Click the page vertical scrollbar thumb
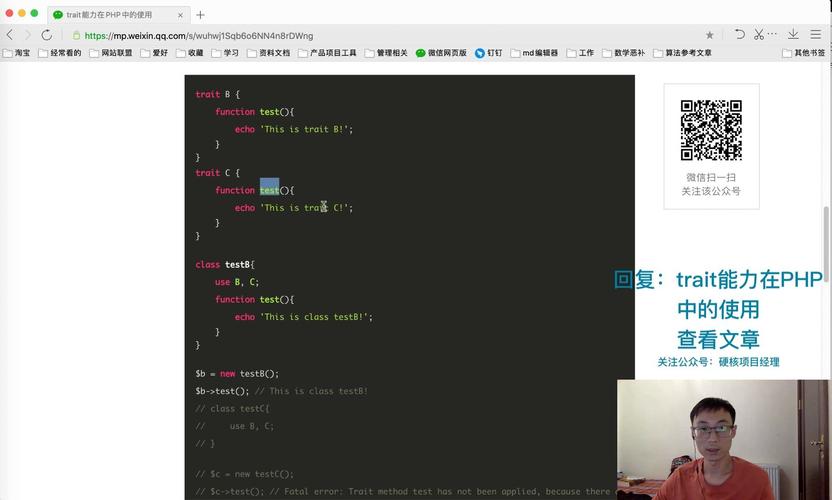 tap(826, 242)
